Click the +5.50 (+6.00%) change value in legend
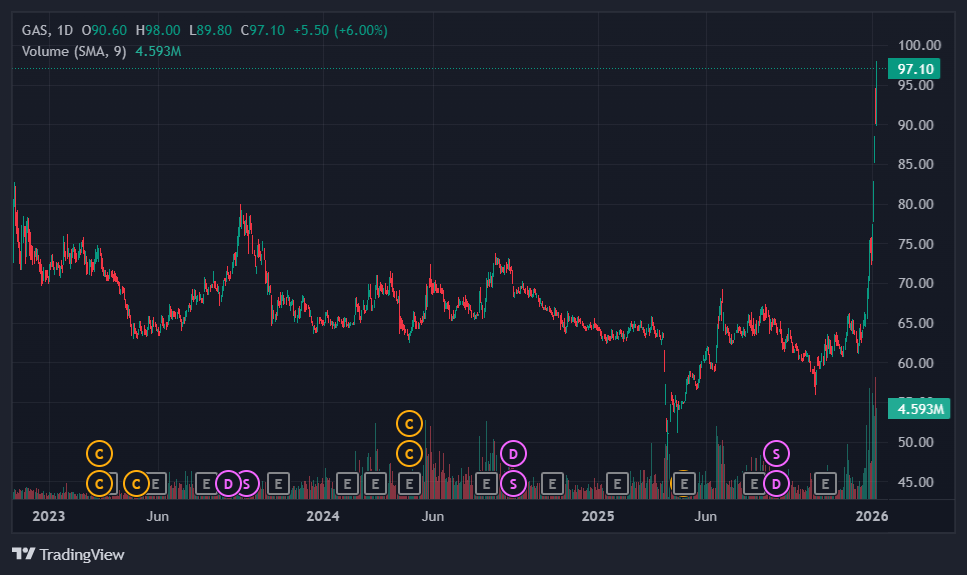The image size is (967, 575). coord(340,30)
